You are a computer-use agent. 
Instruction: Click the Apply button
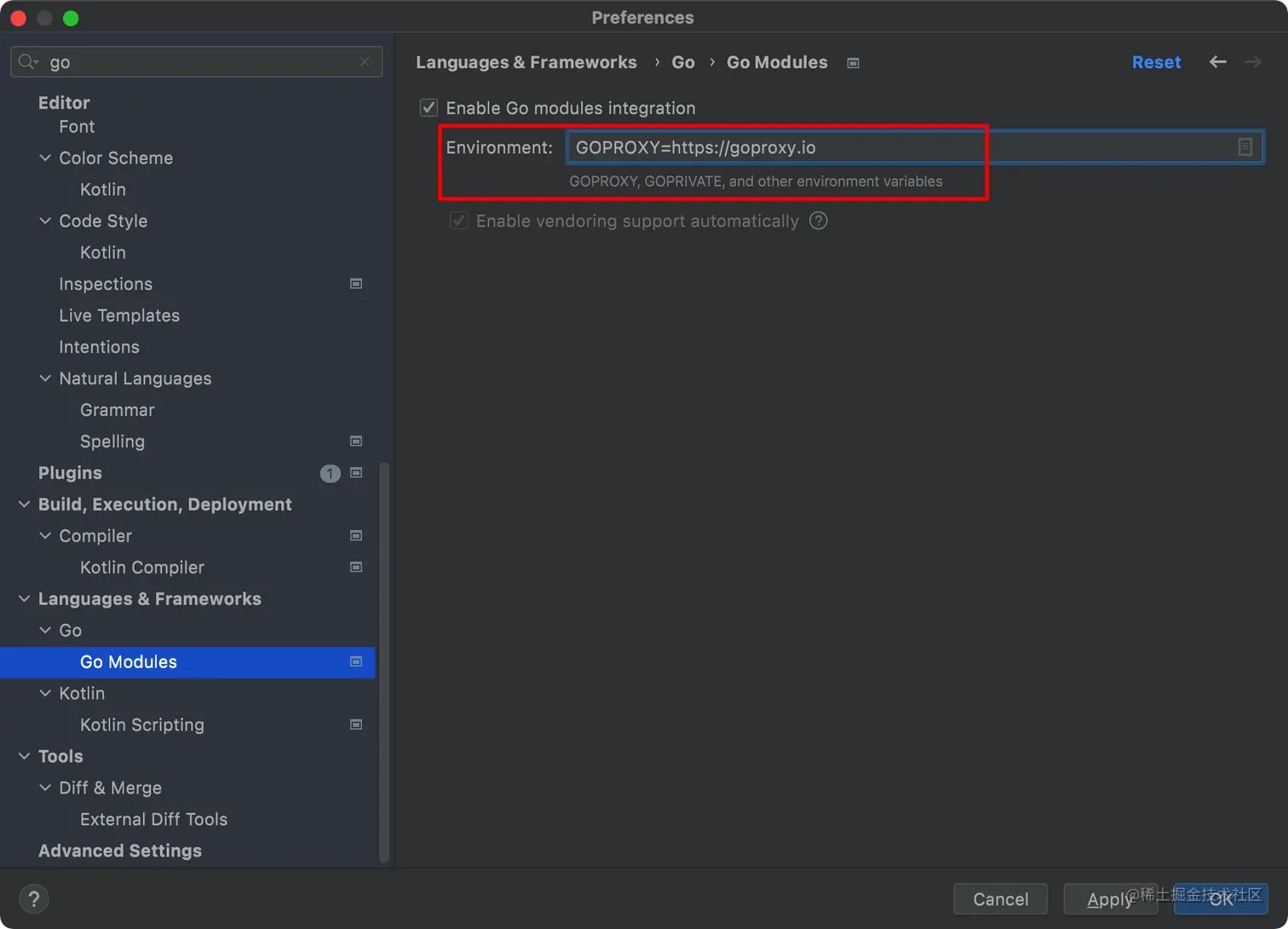point(1110,899)
